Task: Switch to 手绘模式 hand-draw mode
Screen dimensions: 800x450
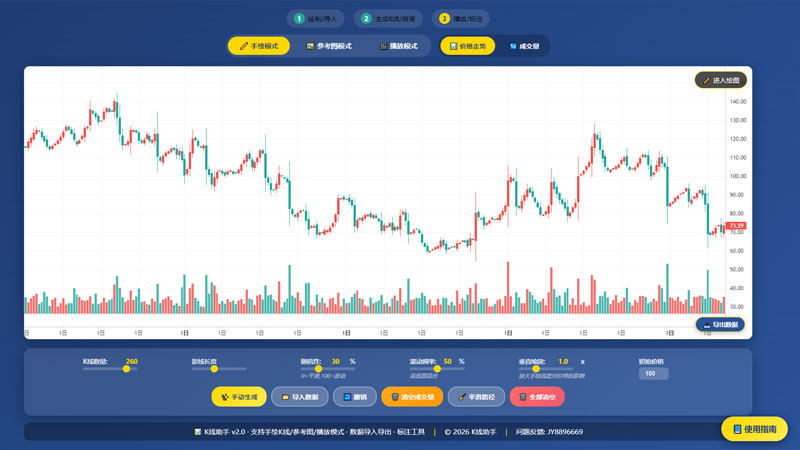Action: (259, 46)
